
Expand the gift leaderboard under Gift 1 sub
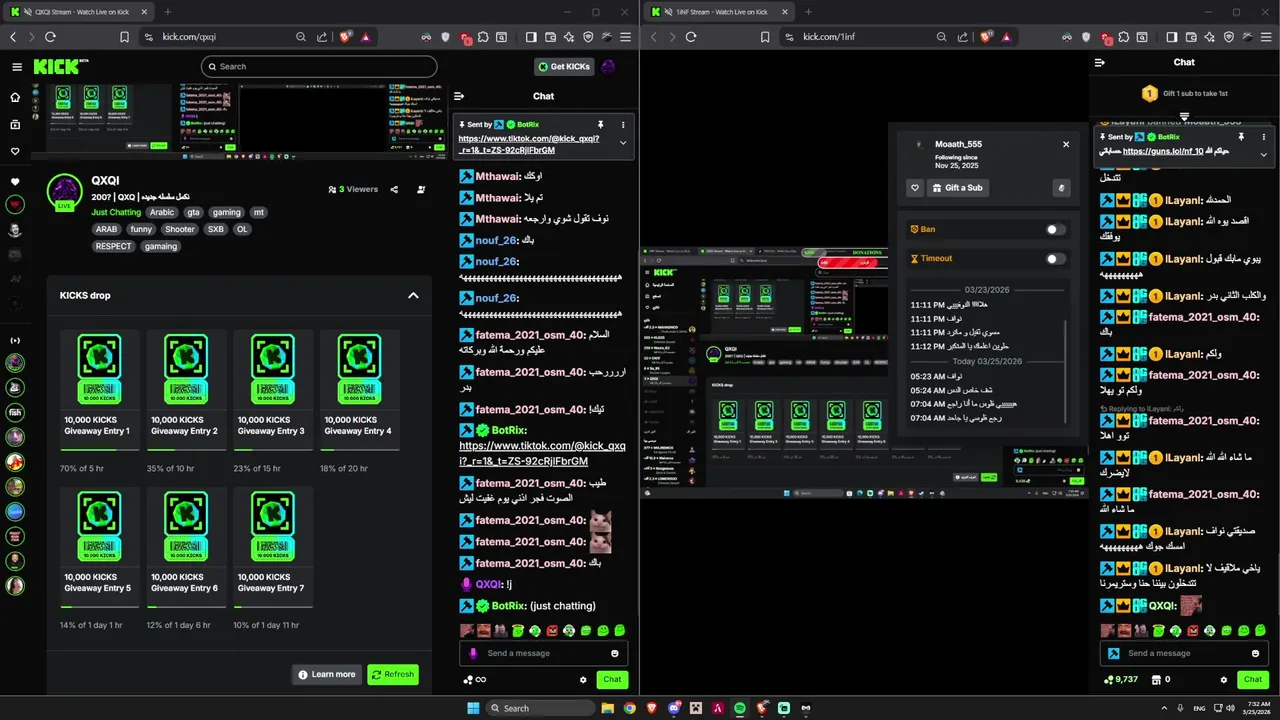coord(1184,117)
